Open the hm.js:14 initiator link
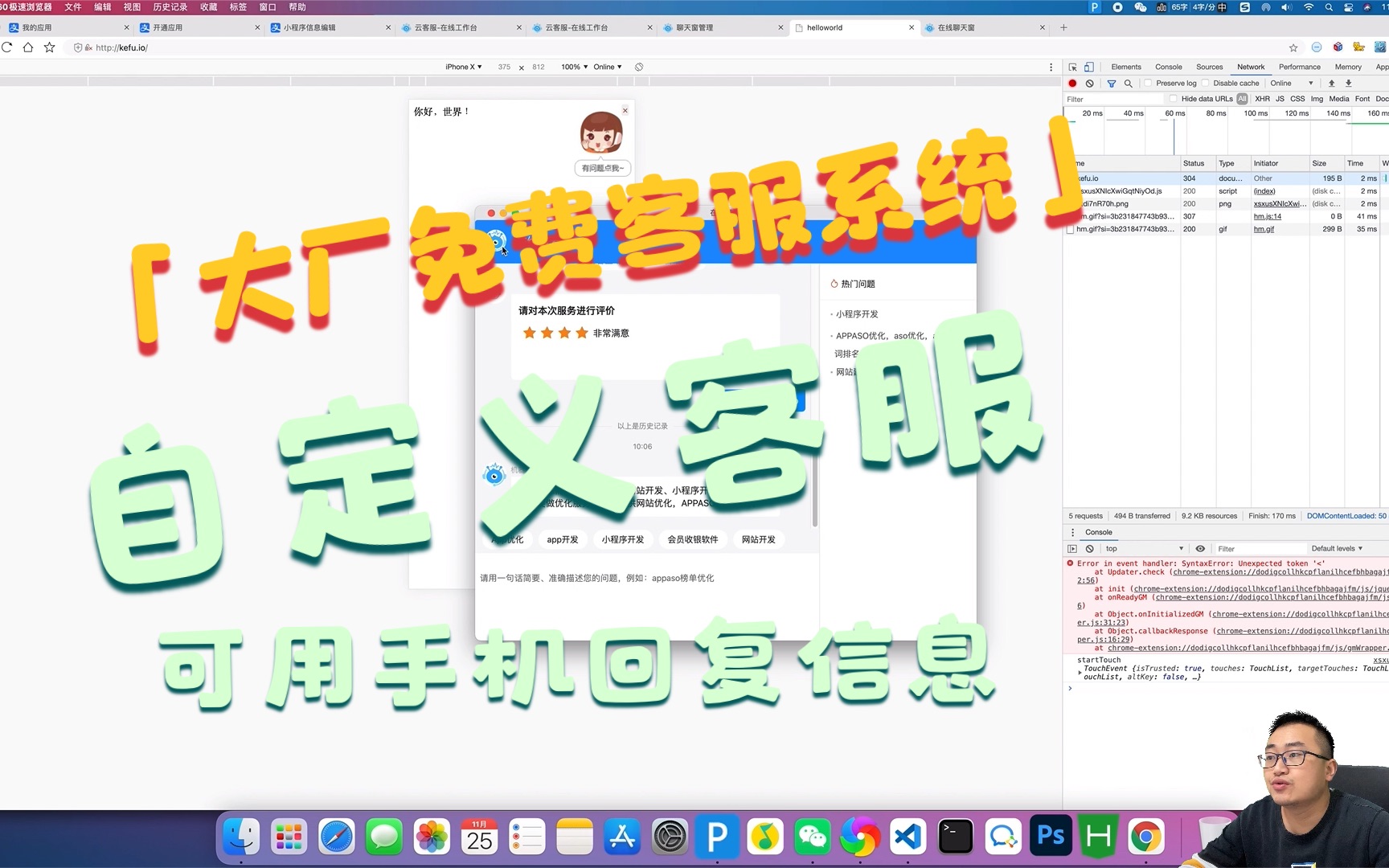 click(x=1268, y=217)
